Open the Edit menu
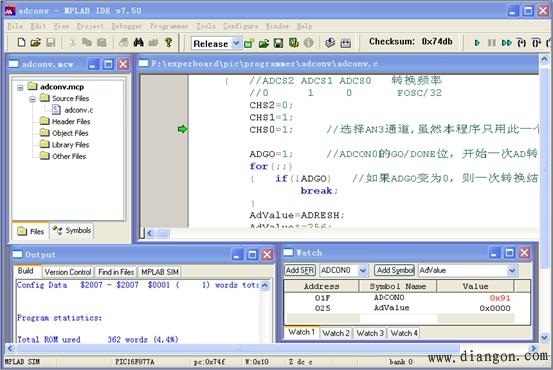Screen dimensions: 553x370 (38, 26)
